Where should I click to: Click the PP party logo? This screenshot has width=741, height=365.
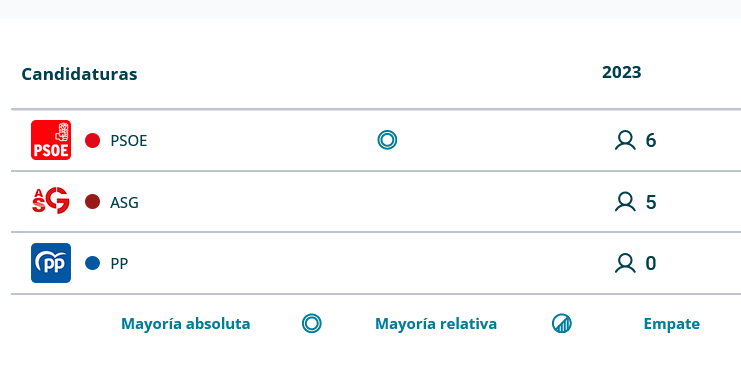coord(51,263)
